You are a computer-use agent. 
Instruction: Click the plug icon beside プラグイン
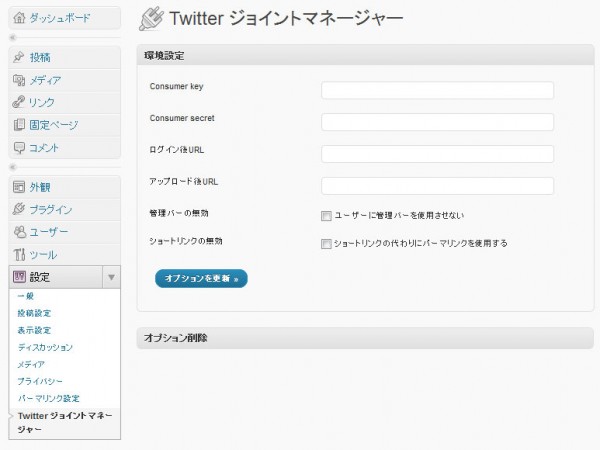pos(19,209)
